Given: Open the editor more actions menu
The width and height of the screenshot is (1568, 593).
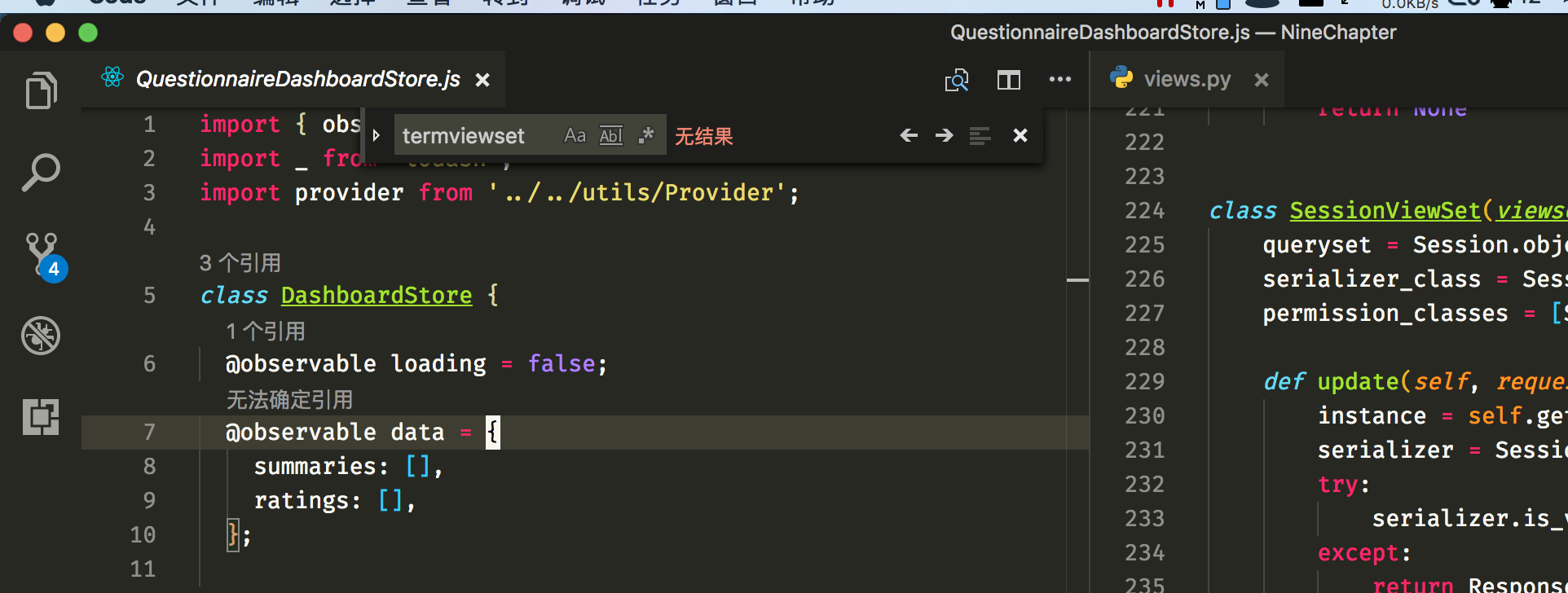Looking at the screenshot, I should 1060,79.
